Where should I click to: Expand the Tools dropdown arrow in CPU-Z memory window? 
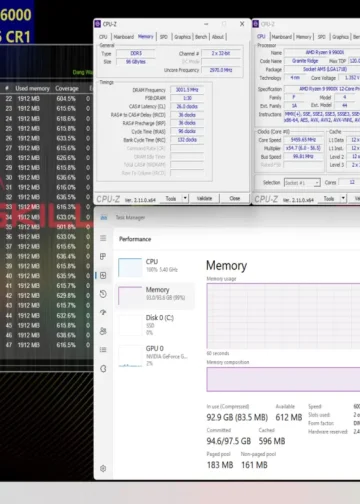(x=185, y=198)
